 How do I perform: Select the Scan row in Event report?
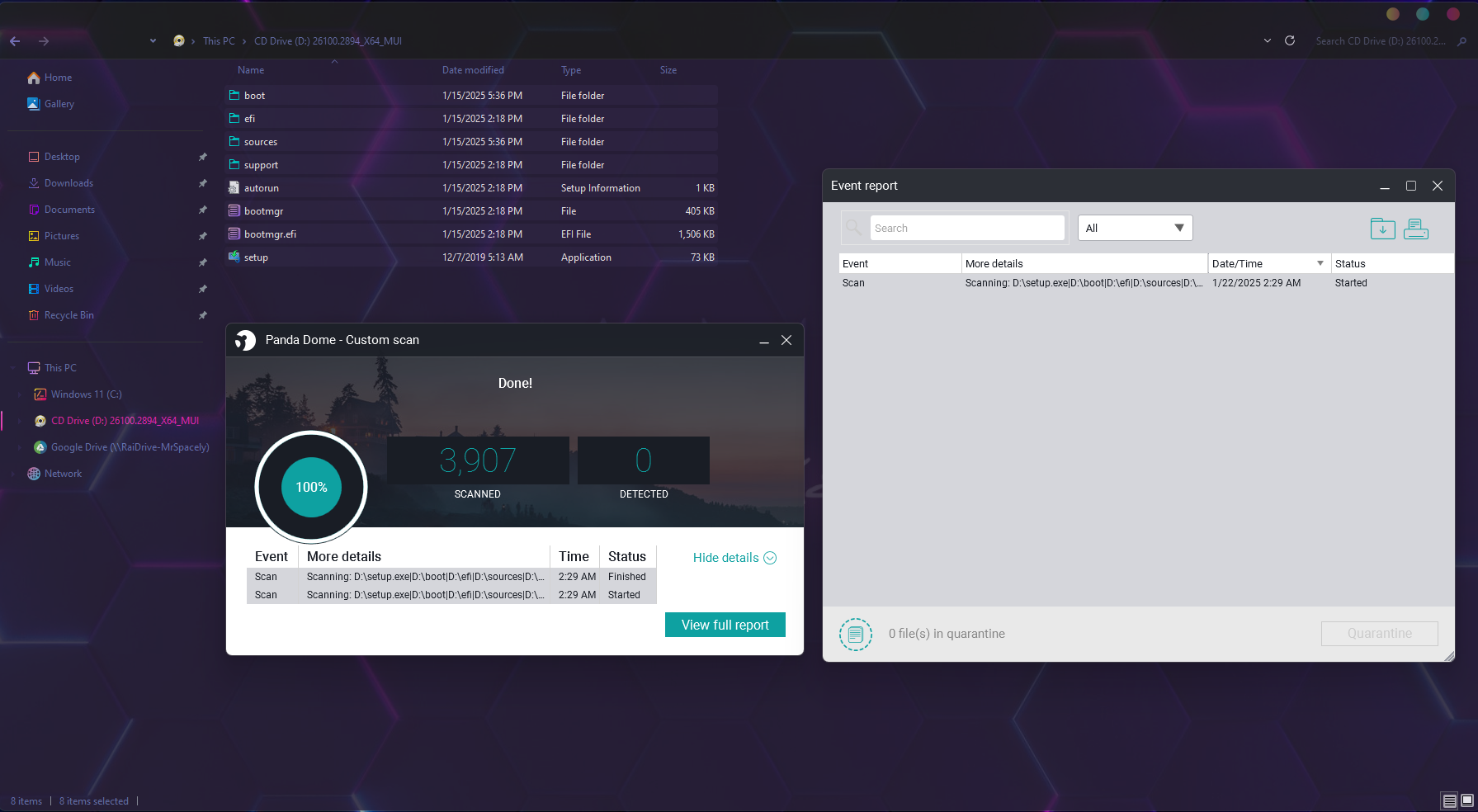pyautogui.click(x=1146, y=283)
